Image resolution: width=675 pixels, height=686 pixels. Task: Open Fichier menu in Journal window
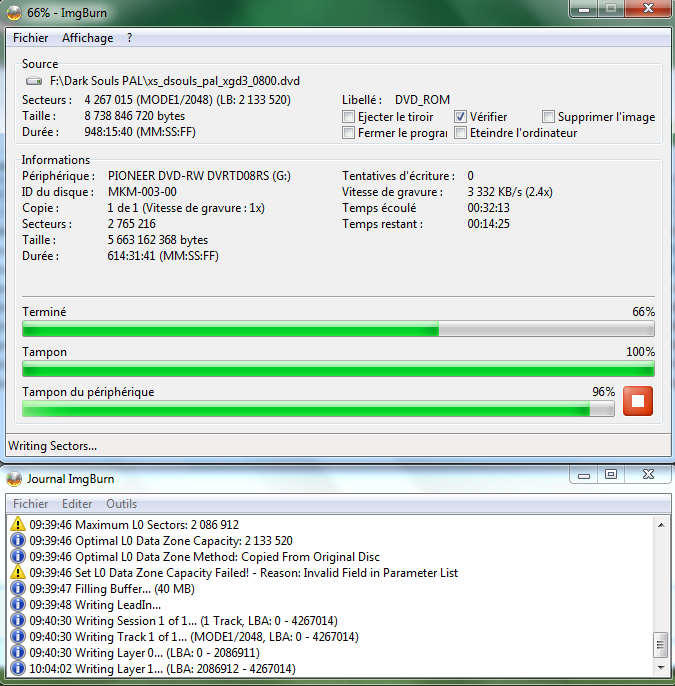31,504
